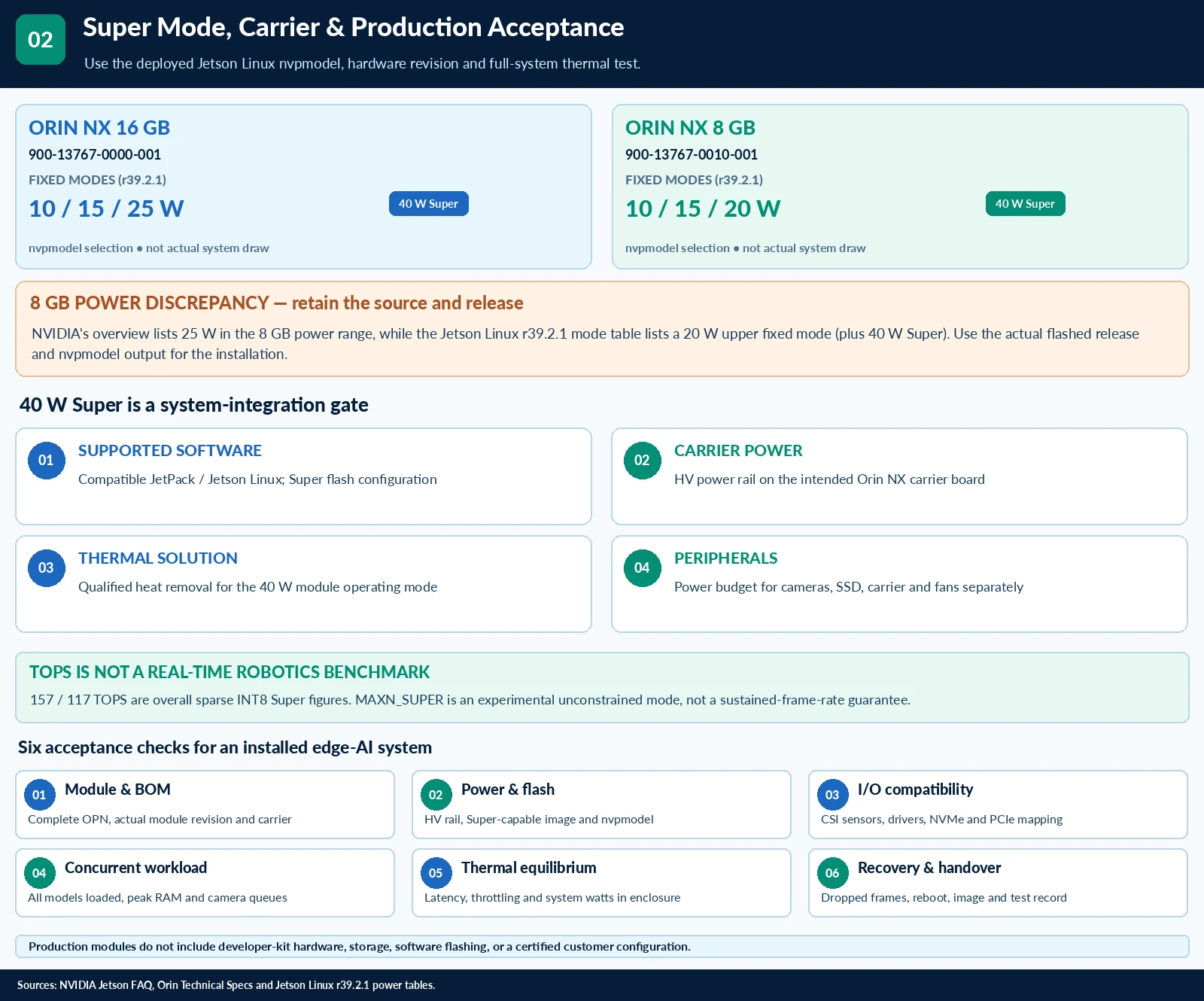Click the green 02 section badge in header
This screenshot has width=1204, height=1001.
pyautogui.click(x=41, y=39)
